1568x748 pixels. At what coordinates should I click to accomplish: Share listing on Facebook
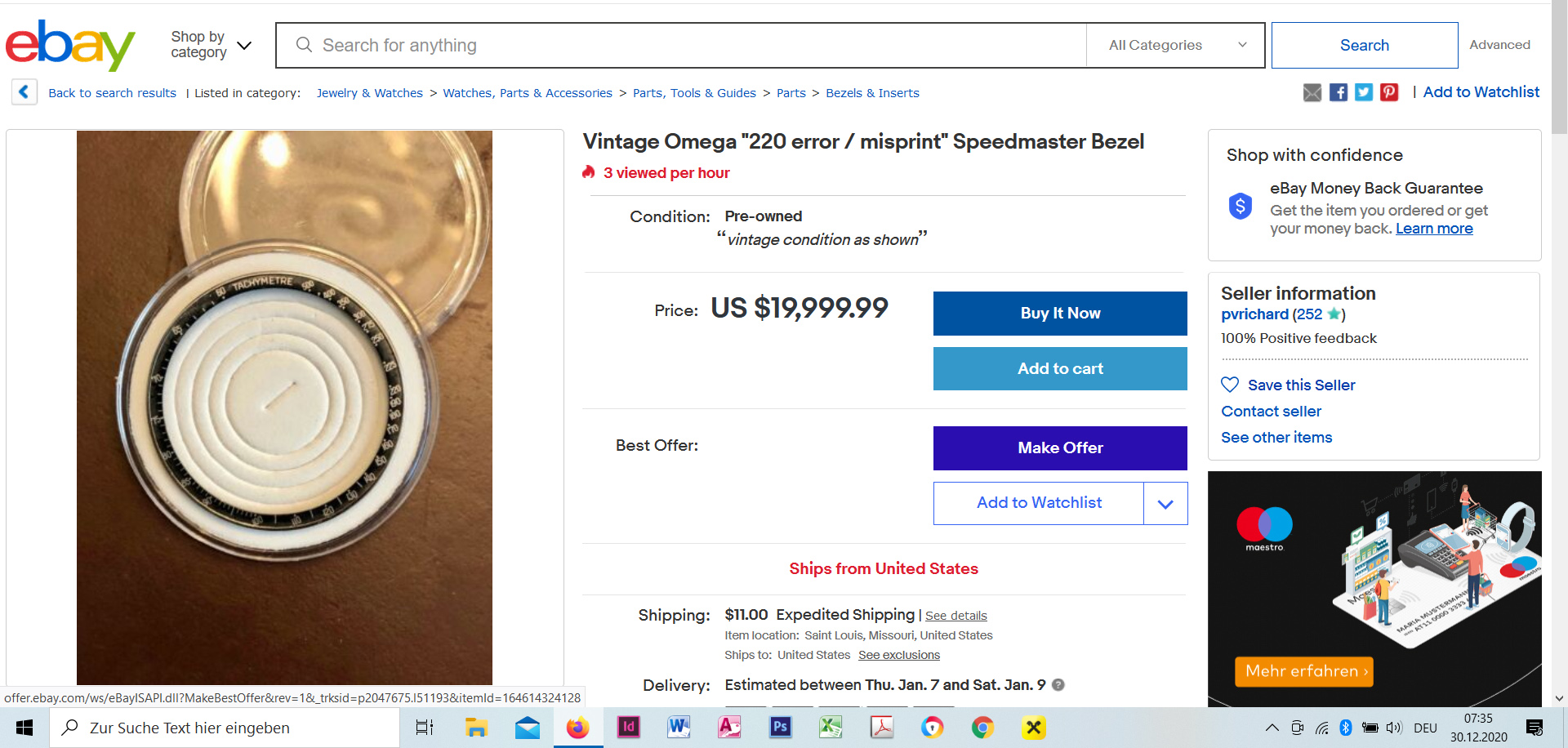pyautogui.click(x=1338, y=93)
